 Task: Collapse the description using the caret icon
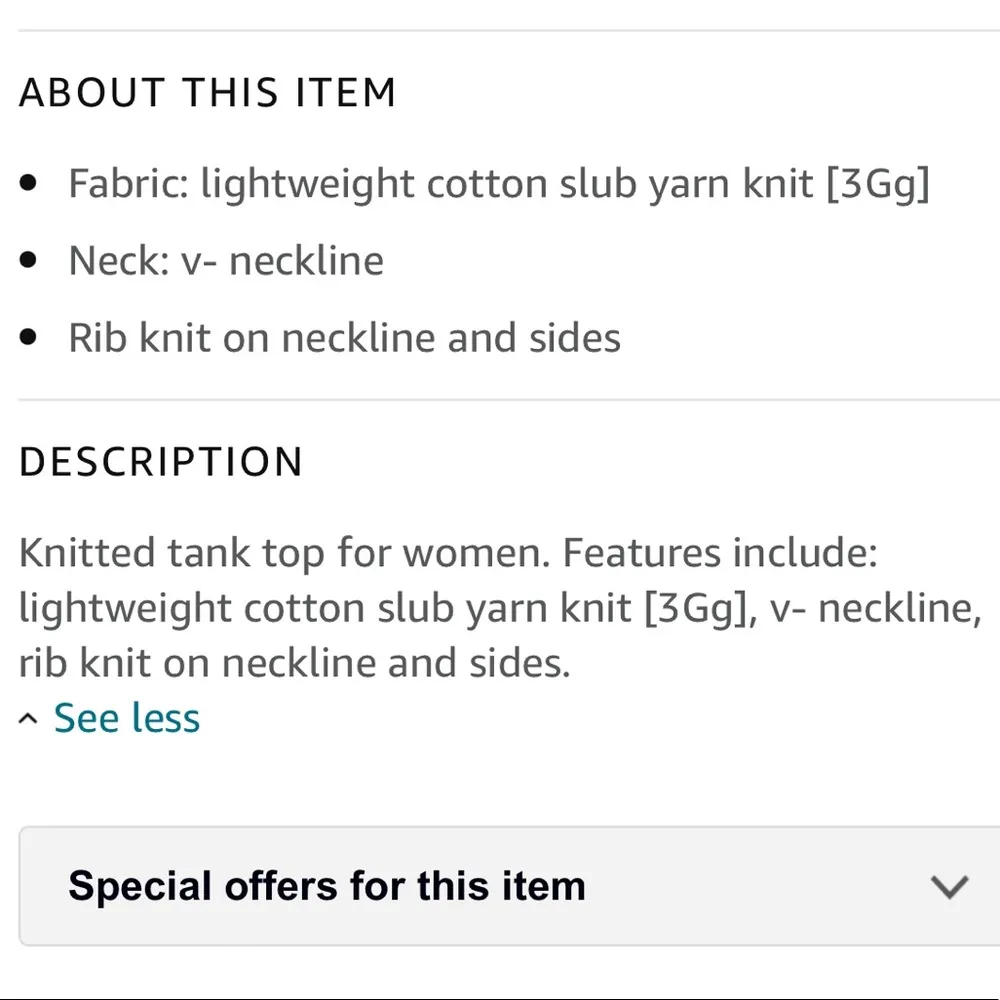click(27, 716)
